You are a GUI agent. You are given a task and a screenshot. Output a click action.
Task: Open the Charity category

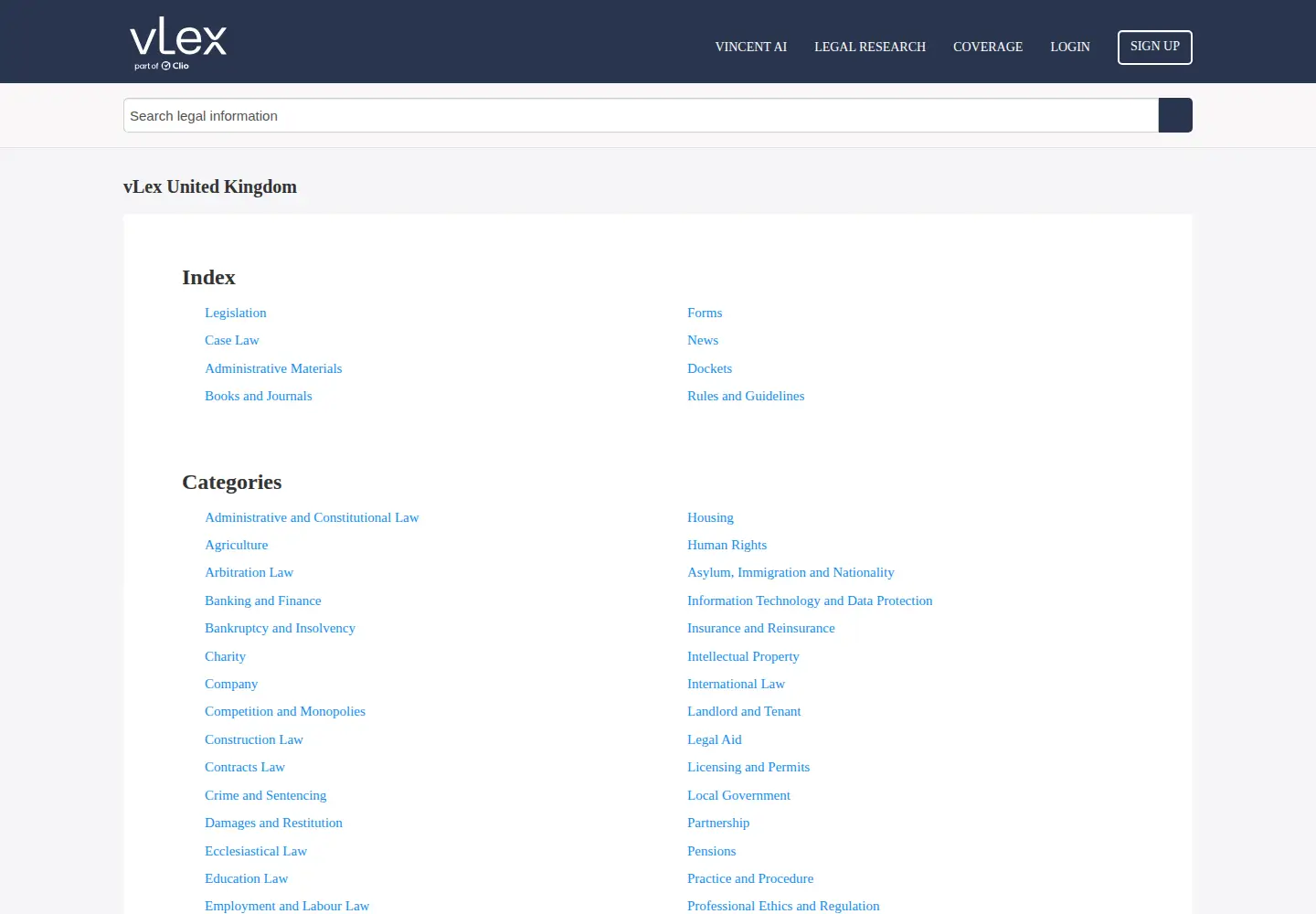pyautogui.click(x=226, y=656)
